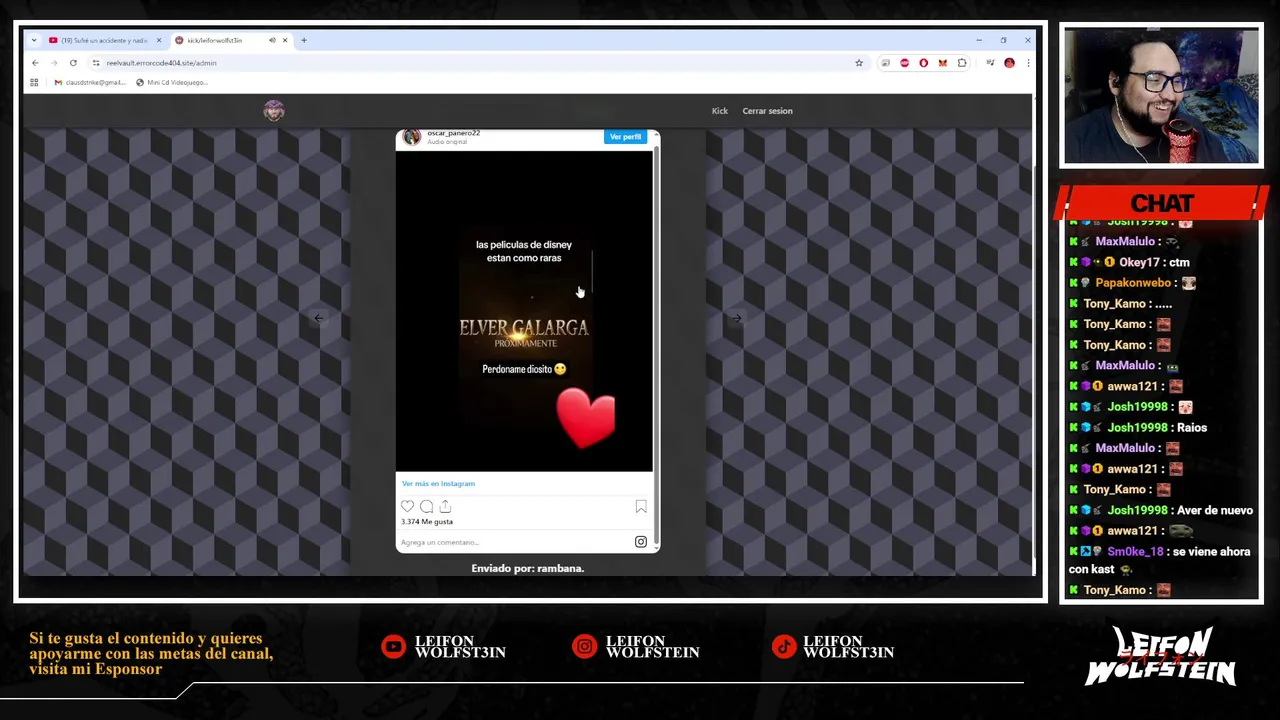
Task: Open 'Ver más en Instagram' link
Action: pos(438,483)
